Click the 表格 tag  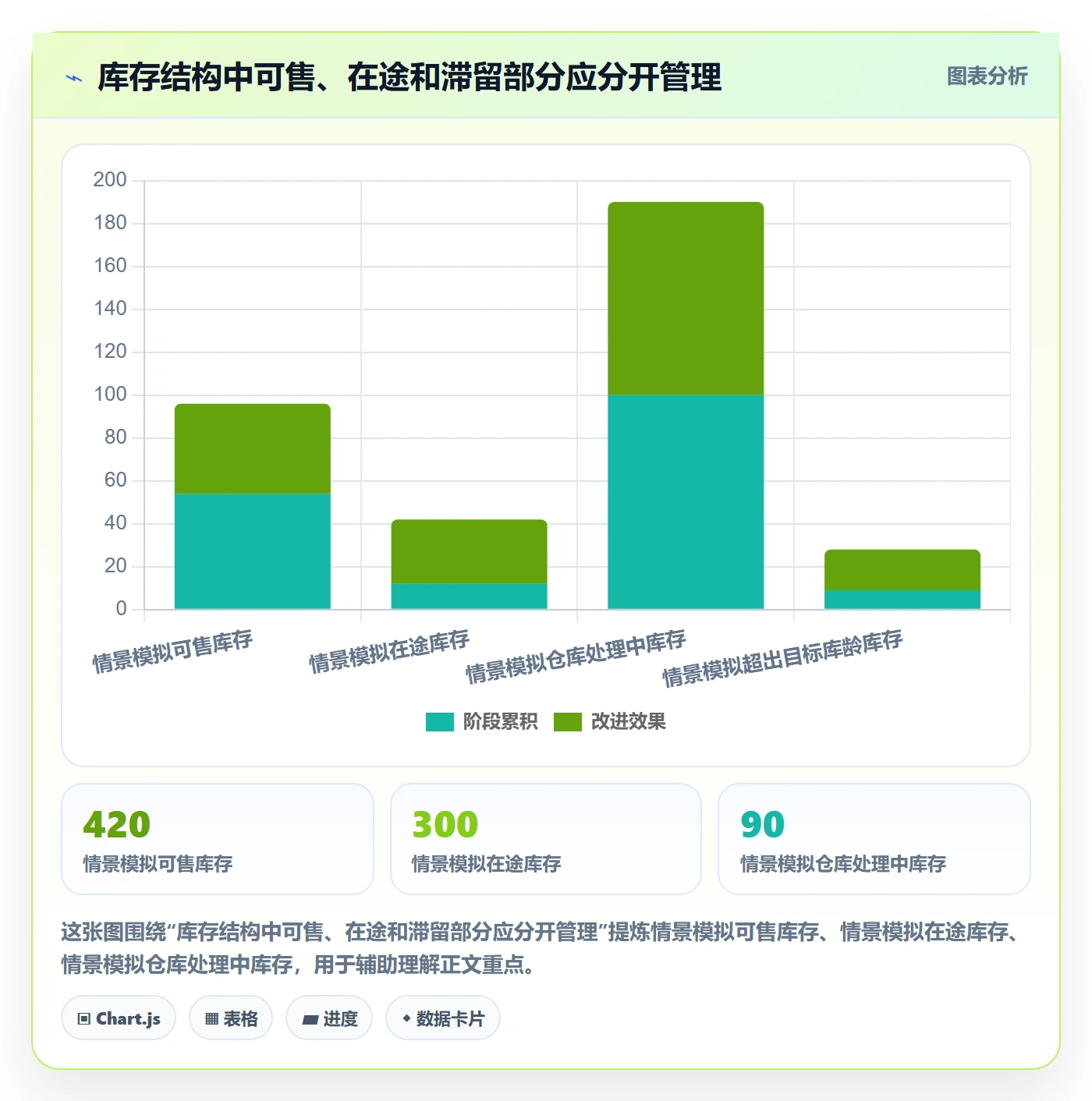pos(231,1018)
